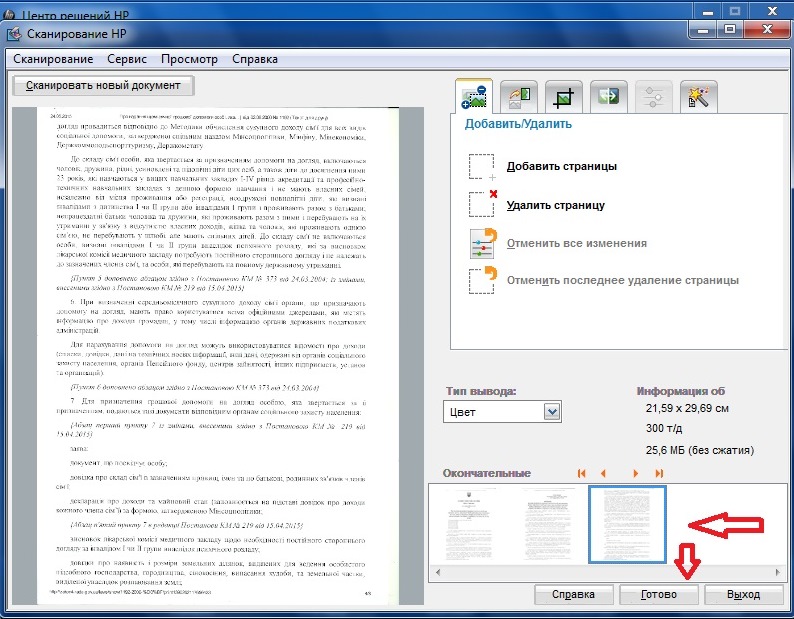Click the HP Solution Center window icon
The image size is (794, 619).
point(9,16)
